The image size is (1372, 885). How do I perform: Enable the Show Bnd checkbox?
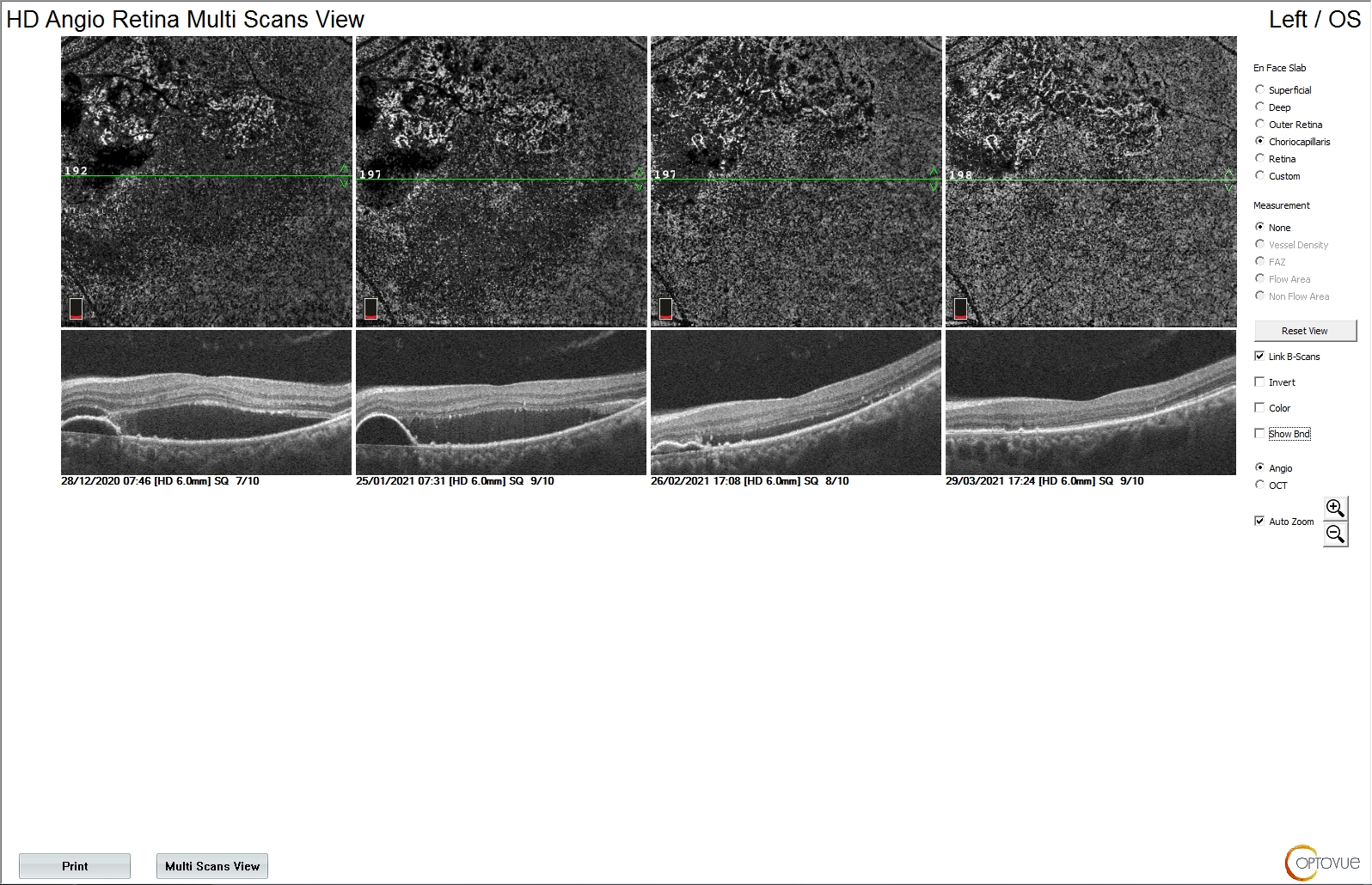pyautogui.click(x=1260, y=433)
